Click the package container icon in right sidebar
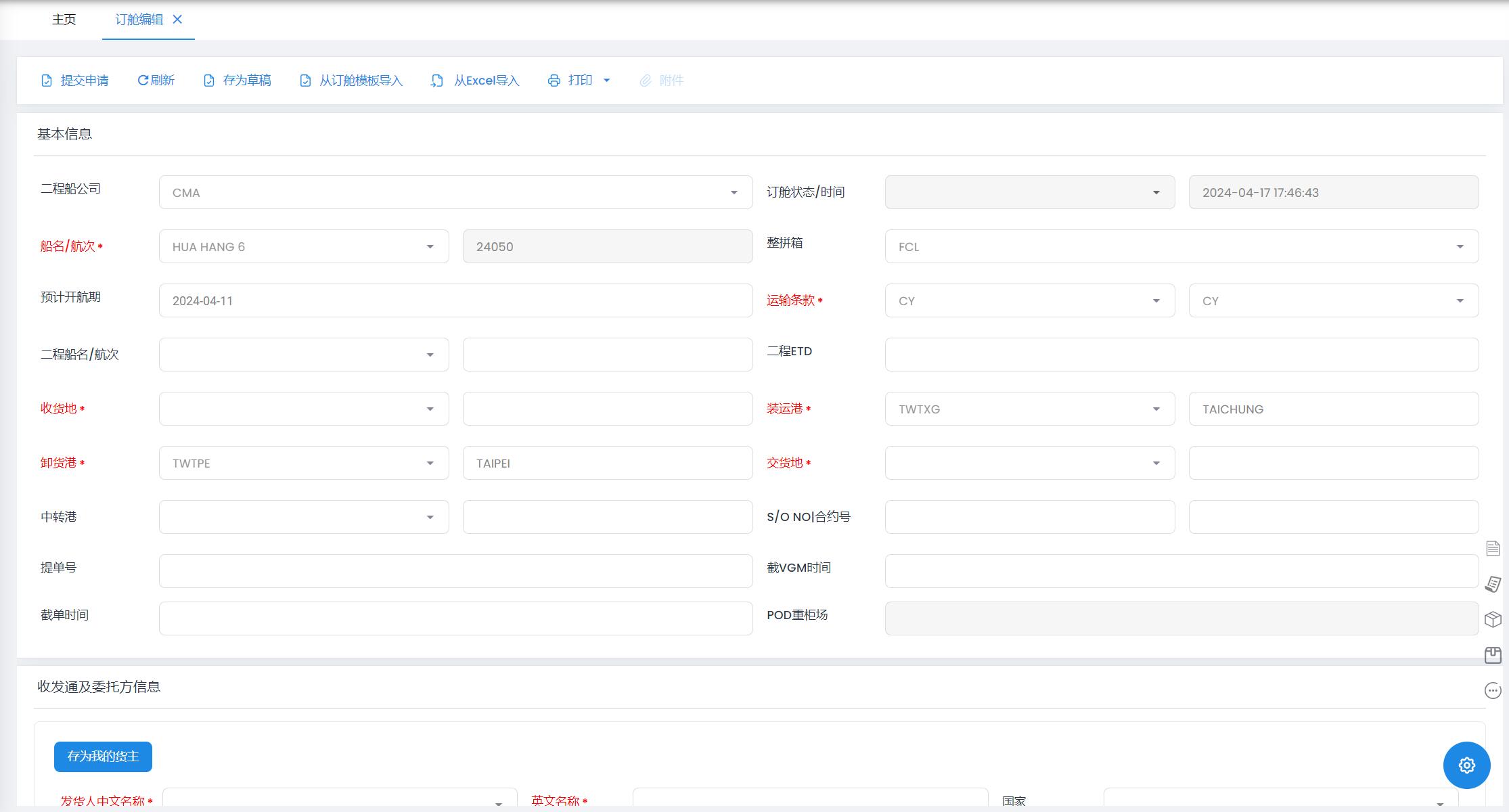1509x812 pixels. [x=1493, y=655]
